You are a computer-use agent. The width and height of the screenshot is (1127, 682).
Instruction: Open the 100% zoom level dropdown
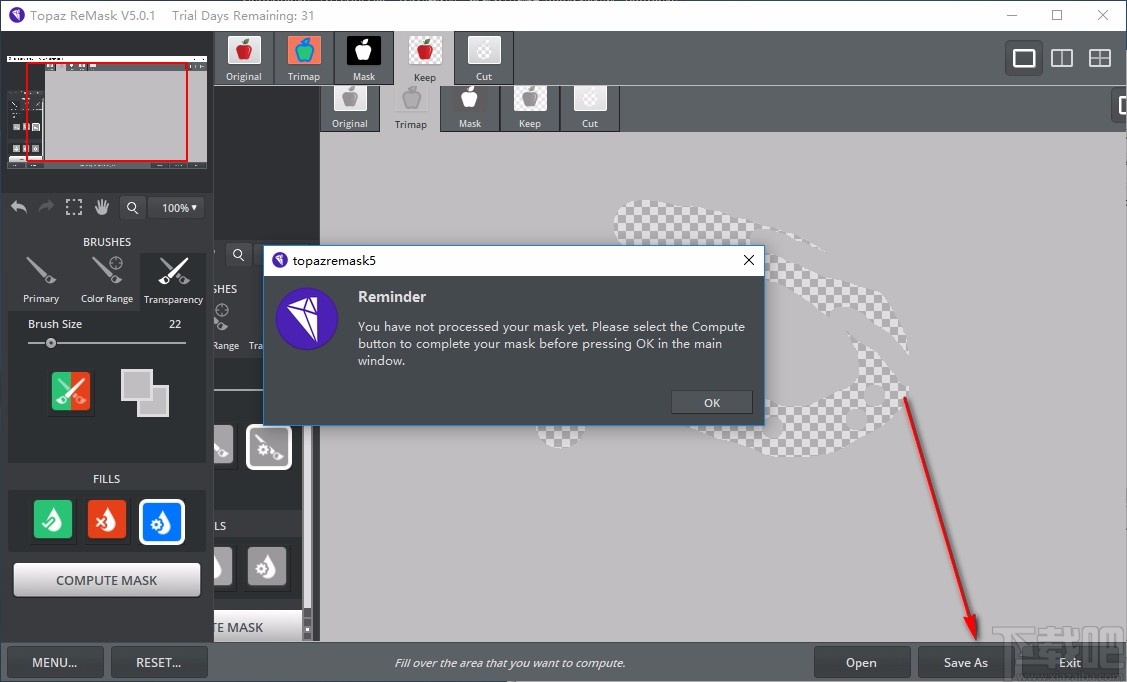[176, 208]
